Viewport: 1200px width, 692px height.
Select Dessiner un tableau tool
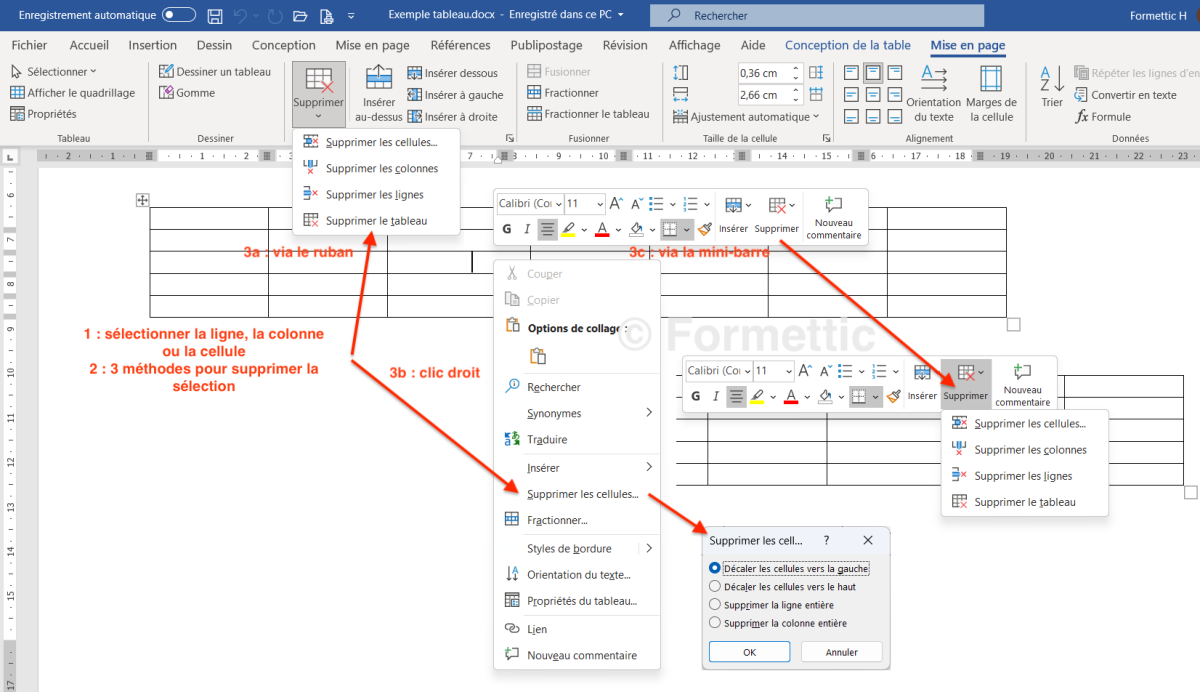tap(215, 72)
